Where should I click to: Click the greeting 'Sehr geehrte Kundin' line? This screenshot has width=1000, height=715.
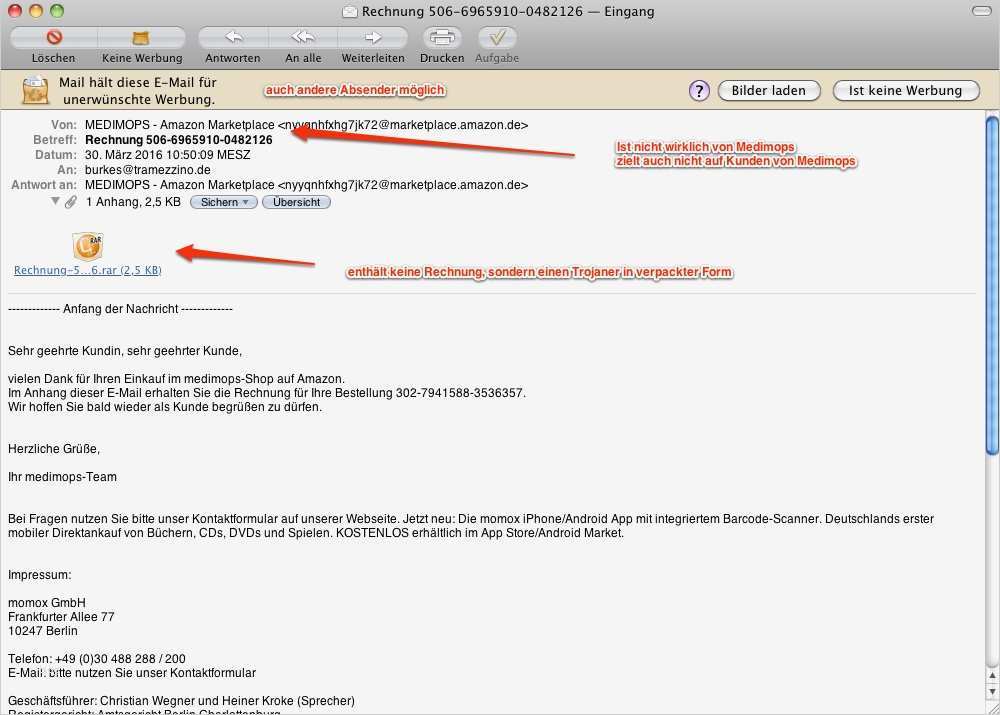[125, 351]
